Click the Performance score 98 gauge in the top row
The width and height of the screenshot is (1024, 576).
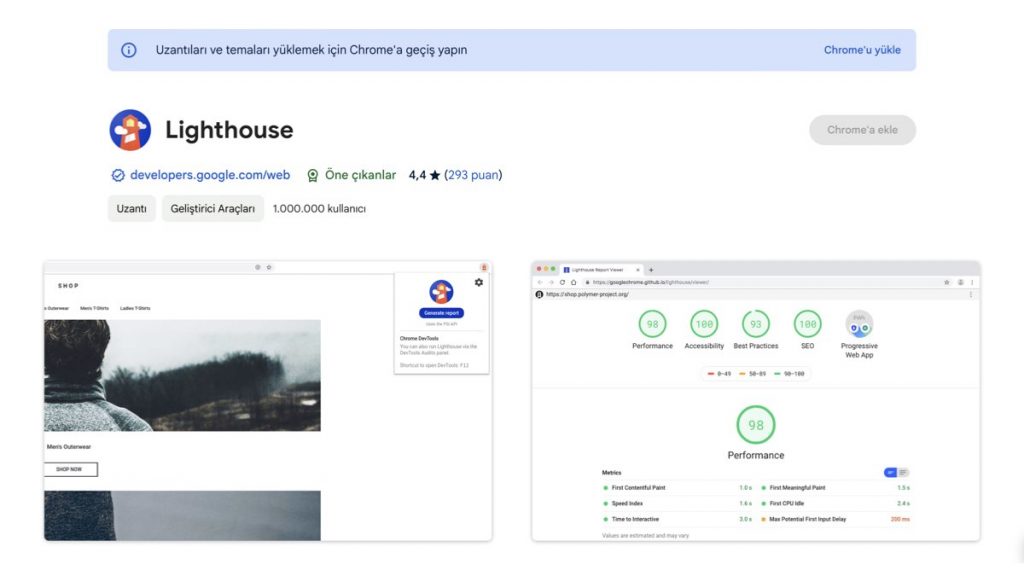coord(652,324)
